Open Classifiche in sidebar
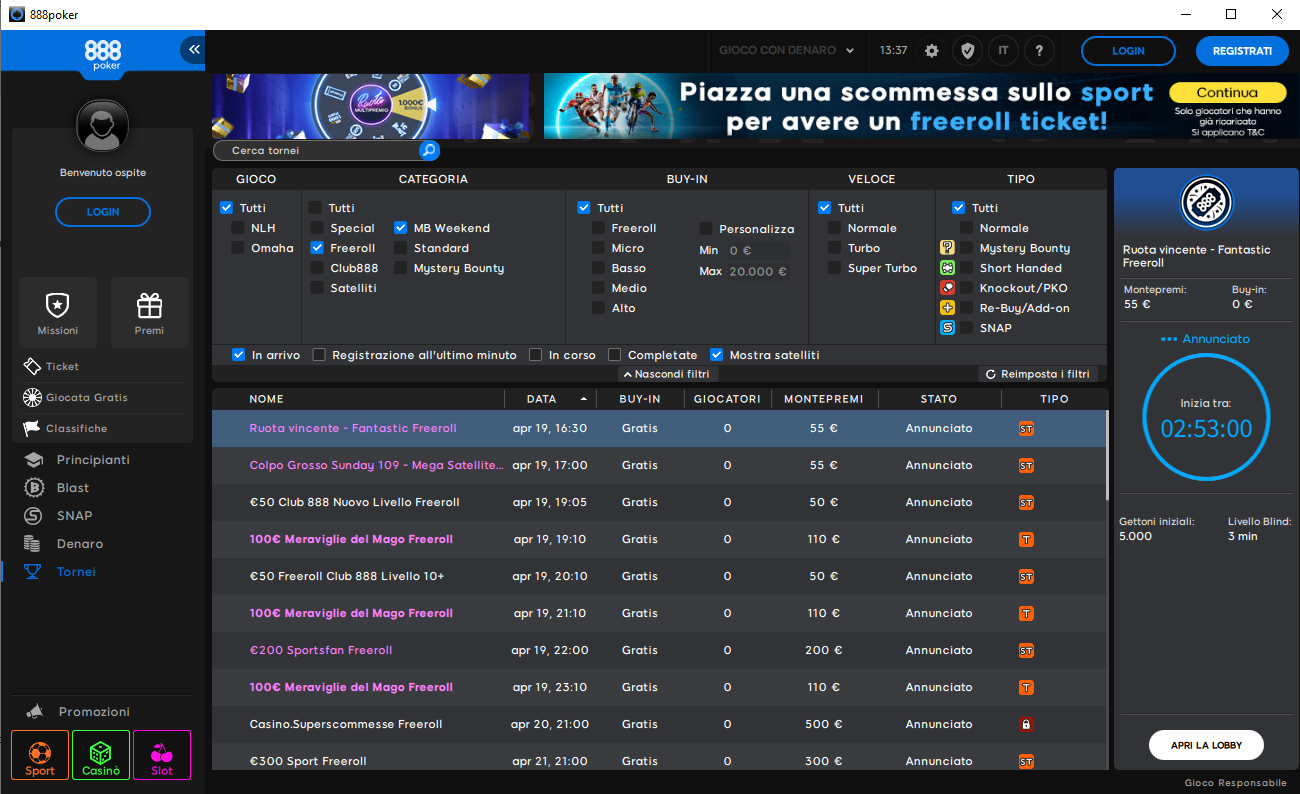Screen dimensions: 1300x794 click(x=76, y=428)
